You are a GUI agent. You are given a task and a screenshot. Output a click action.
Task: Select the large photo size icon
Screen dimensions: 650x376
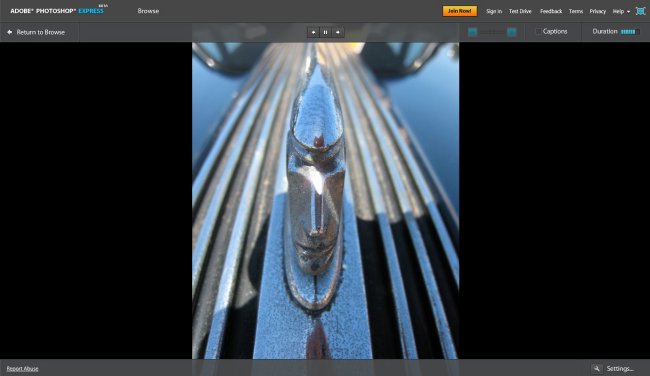pos(512,32)
